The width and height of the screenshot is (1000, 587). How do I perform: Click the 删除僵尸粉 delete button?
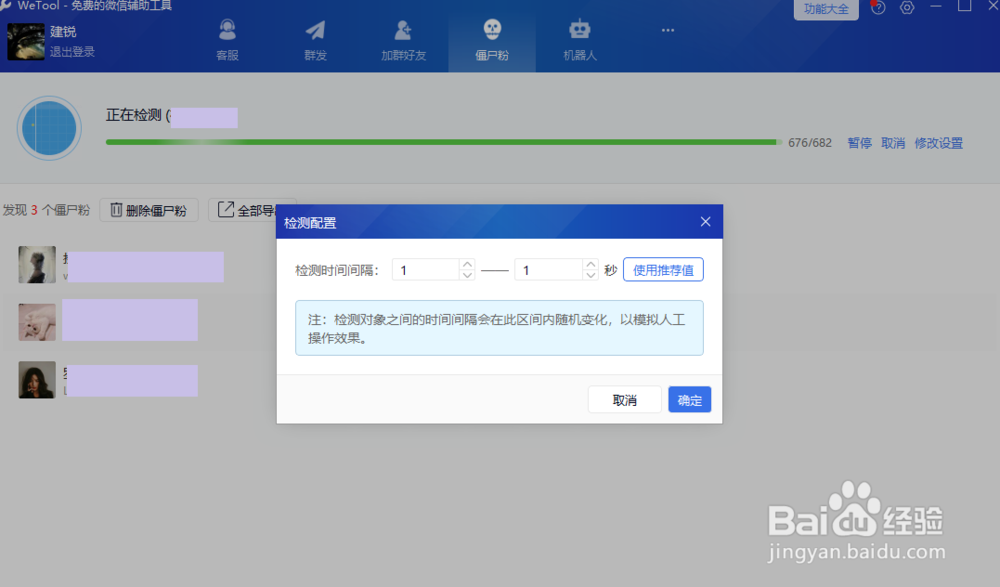(149, 210)
